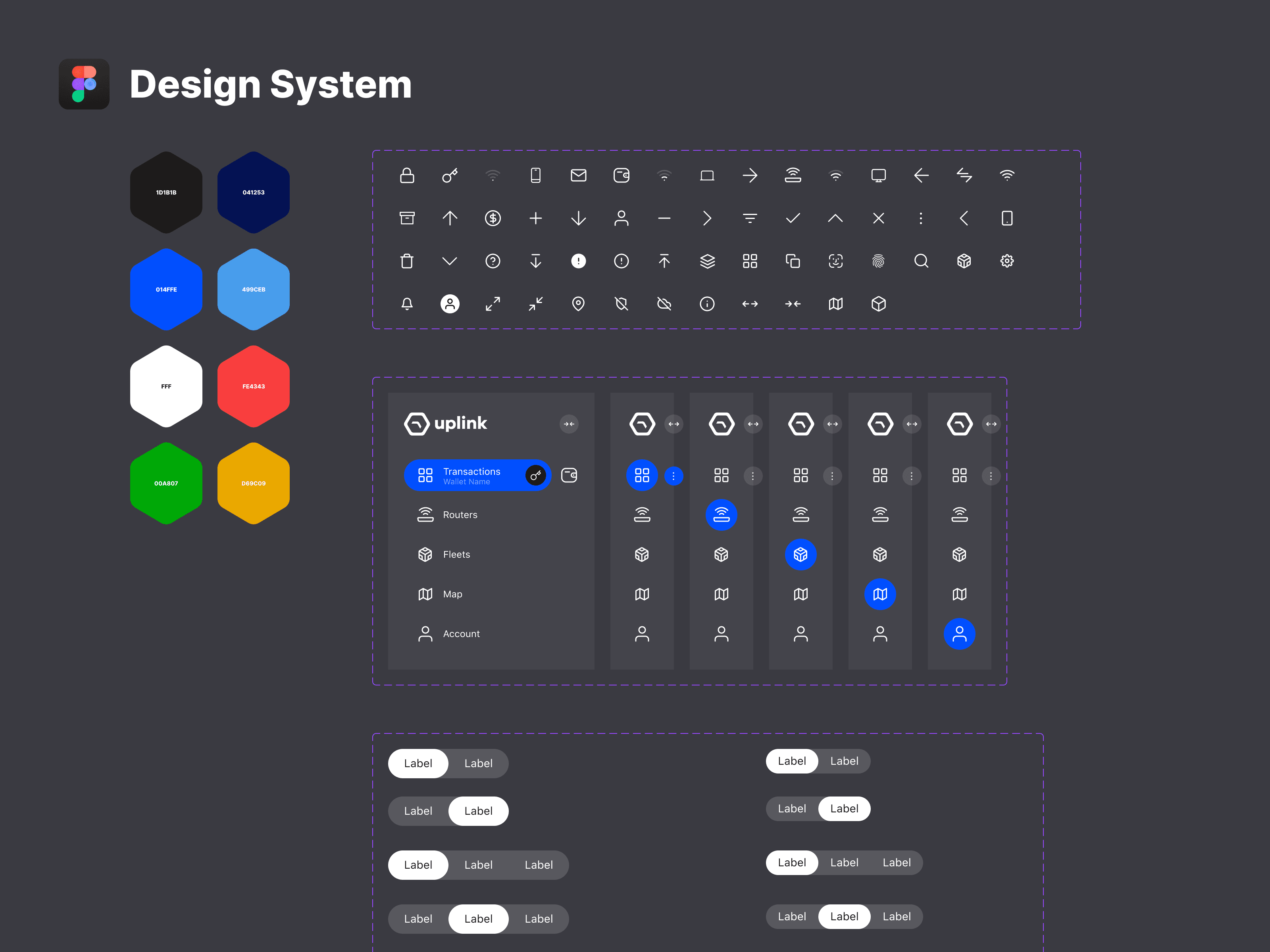Click the envelope mail icon
1270x952 pixels.
tap(578, 175)
